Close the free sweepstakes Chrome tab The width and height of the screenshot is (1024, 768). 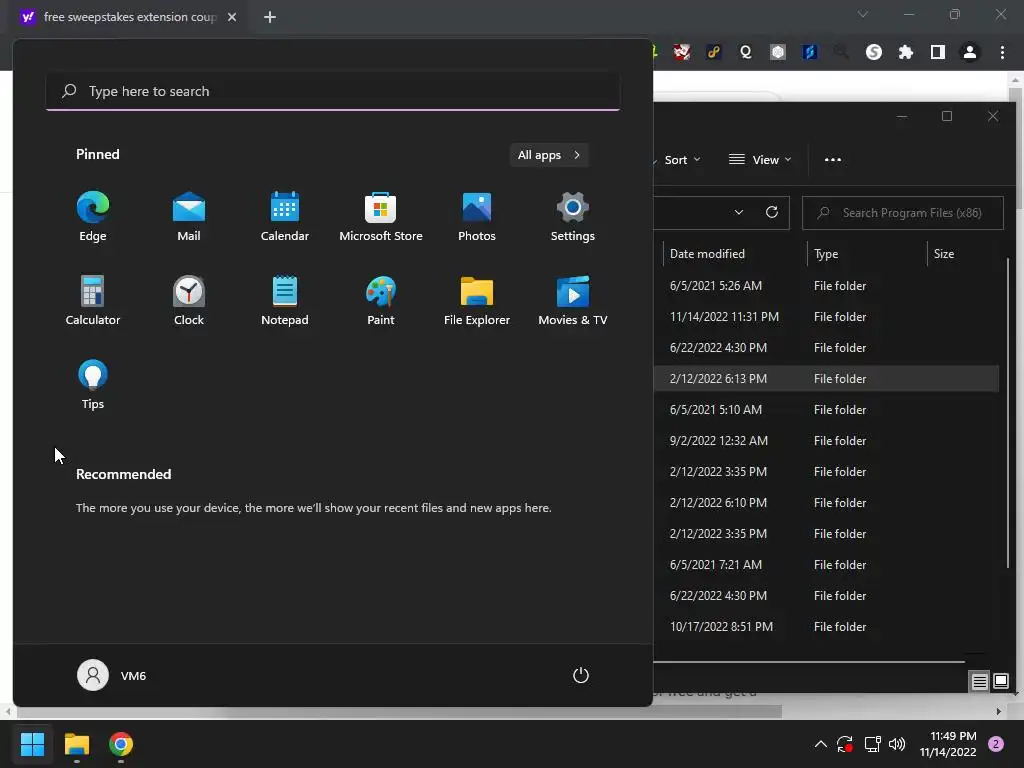[x=232, y=17]
